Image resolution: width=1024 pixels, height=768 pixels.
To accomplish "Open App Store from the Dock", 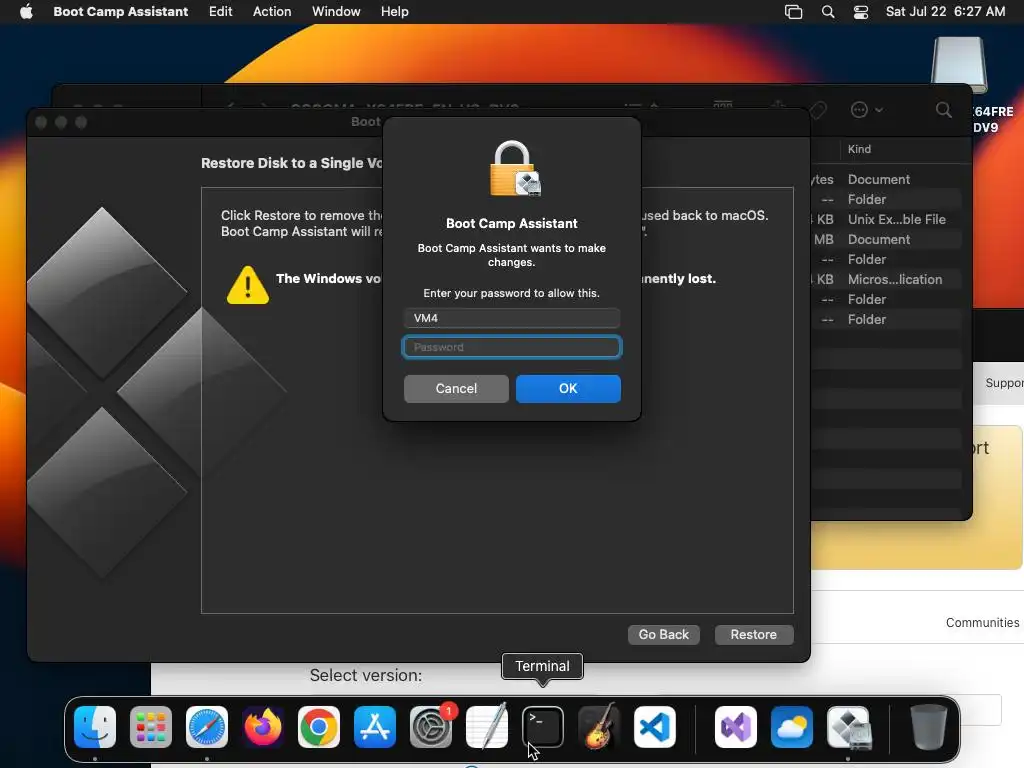I will point(375,727).
